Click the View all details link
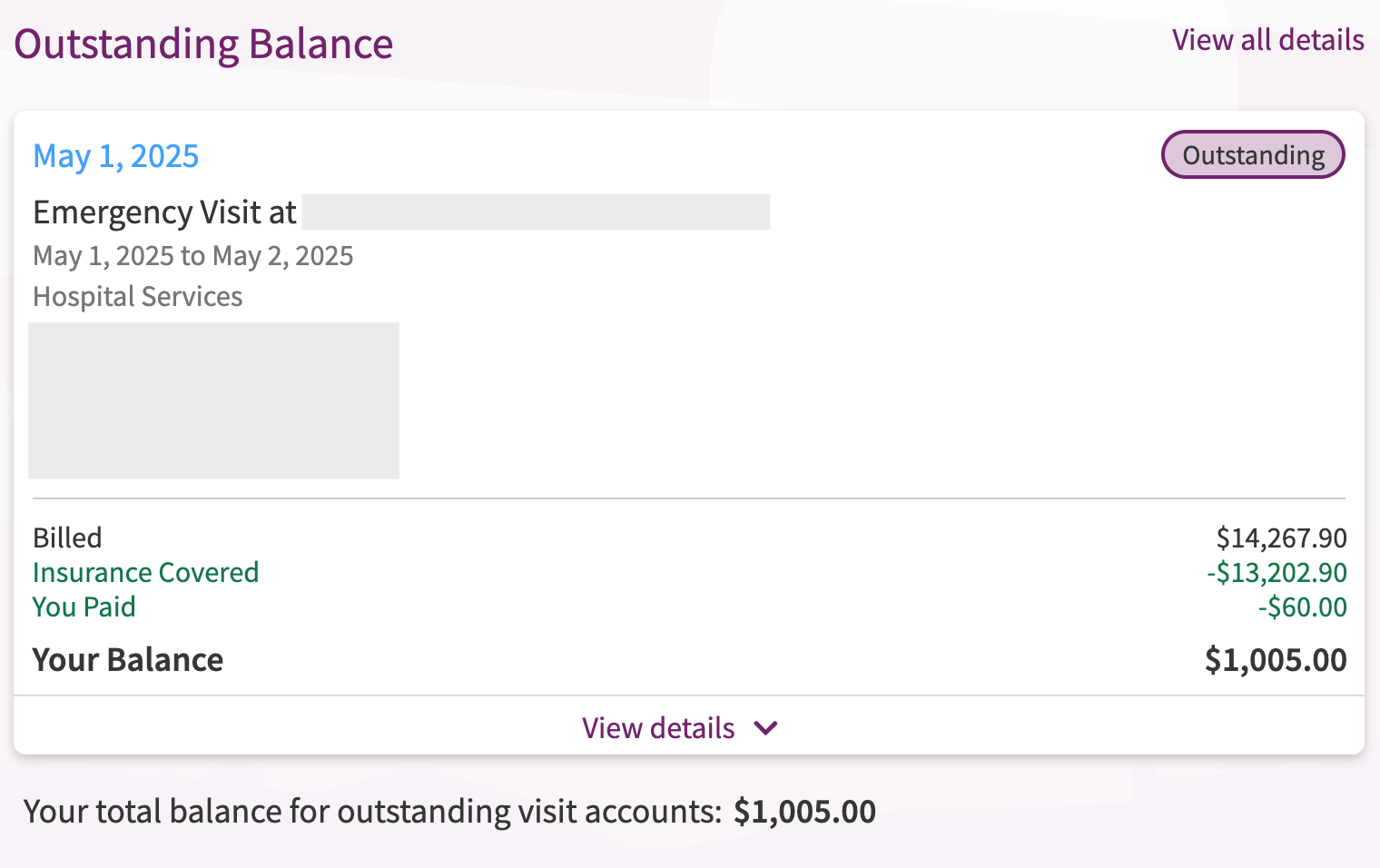The width and height of the screenshot is (1380, 868). pyautogui.click(x=1267, y=40)
